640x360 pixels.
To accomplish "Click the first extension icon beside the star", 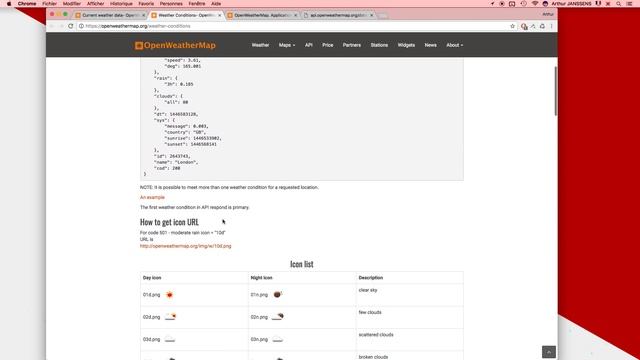I will (x=524, y=26).
